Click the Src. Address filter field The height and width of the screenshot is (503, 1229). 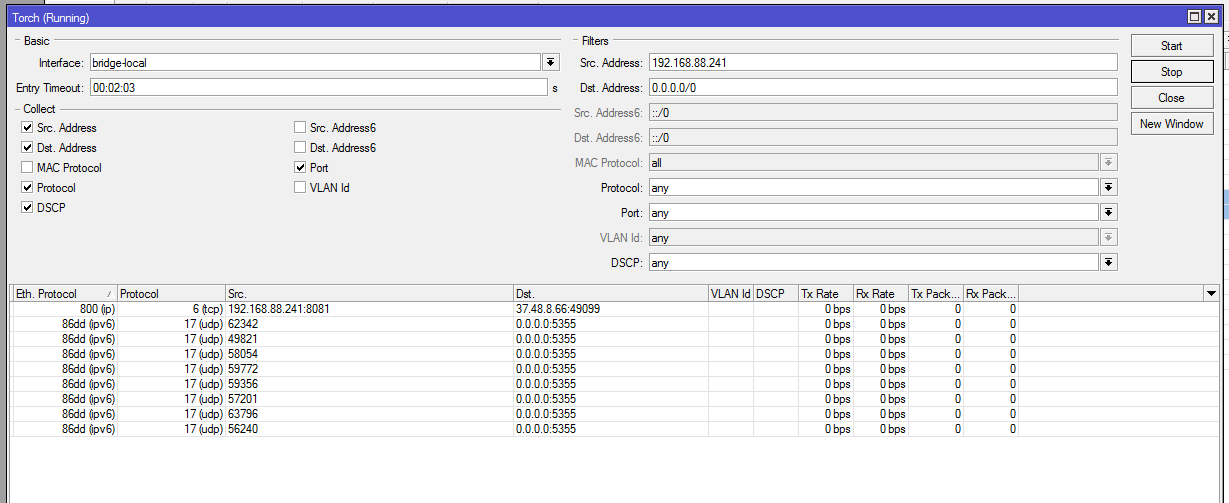(x=882, y=62)
